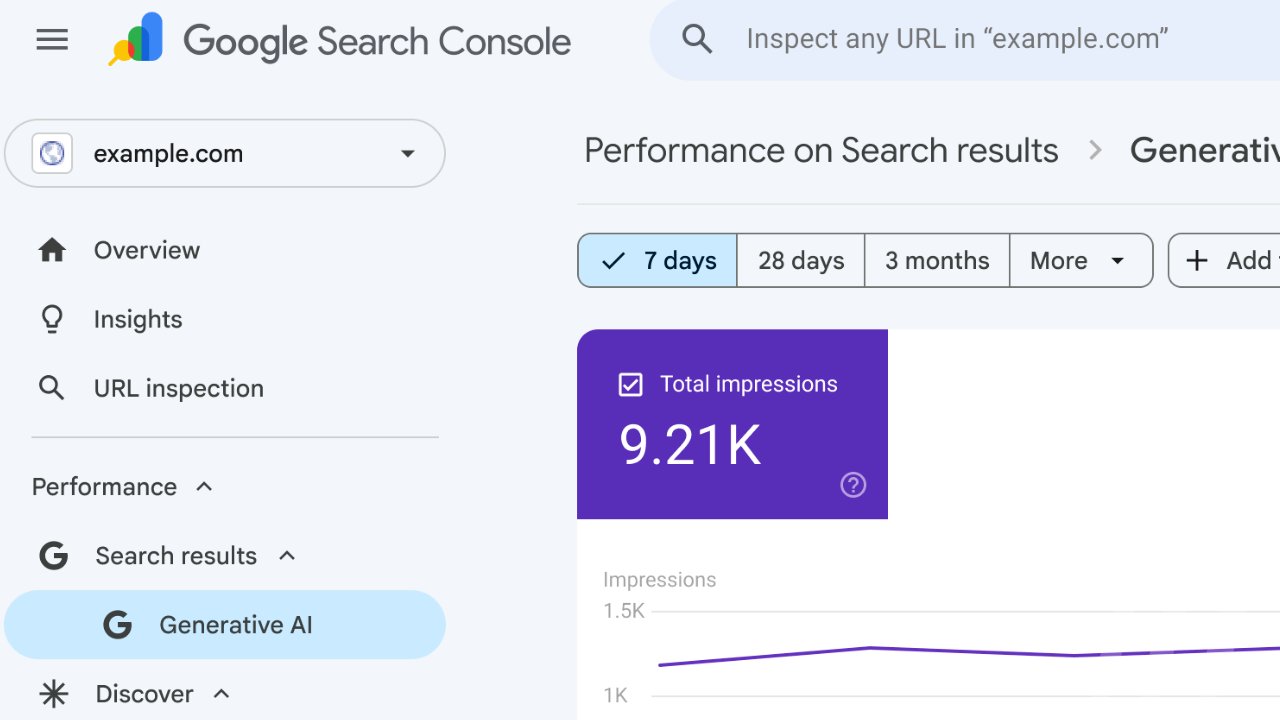Viewport: 1280px width, 720px height.
Task: Click the Impressions chart axis label
Action: point(660,580)
